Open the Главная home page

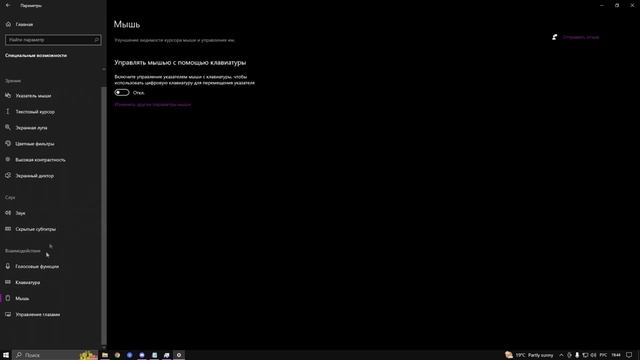[x=20, y=24]
